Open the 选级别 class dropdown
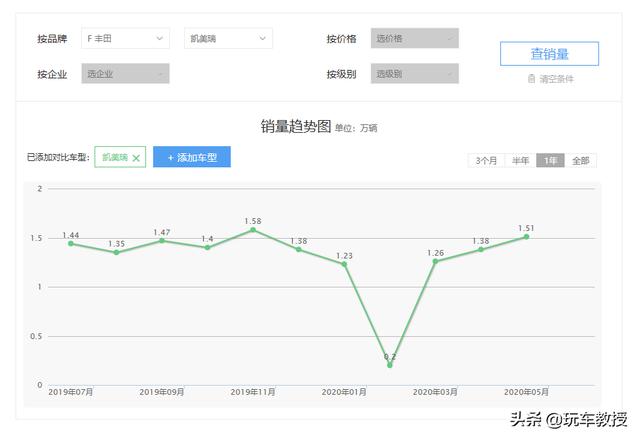Screen dimensions: 640x440 [x=415, y=74]
